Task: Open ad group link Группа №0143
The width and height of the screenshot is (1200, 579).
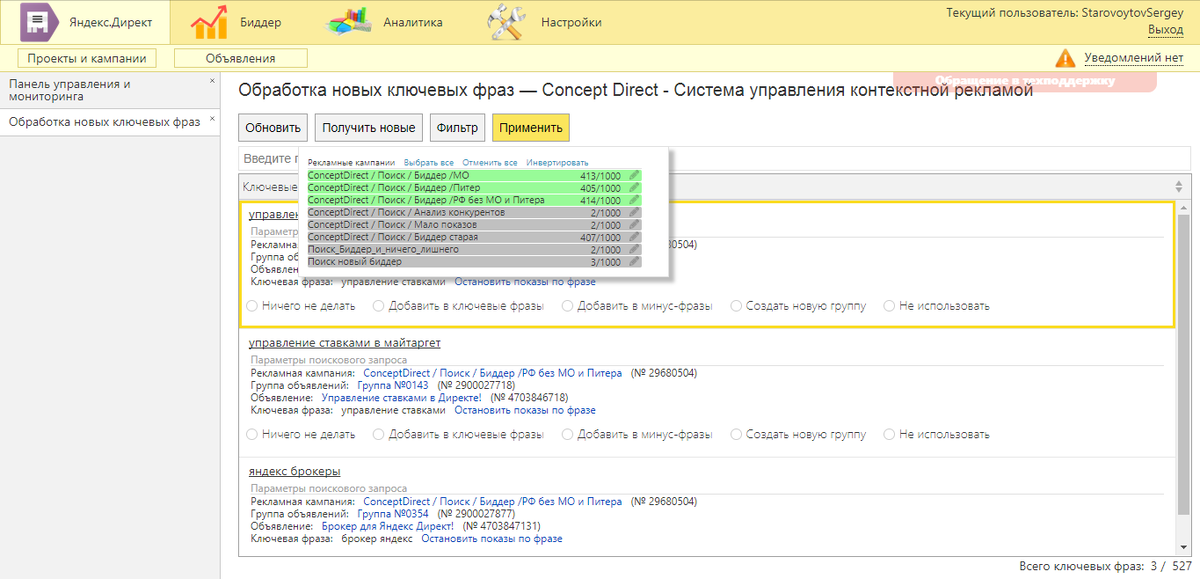Action: [x=392, y=385]
